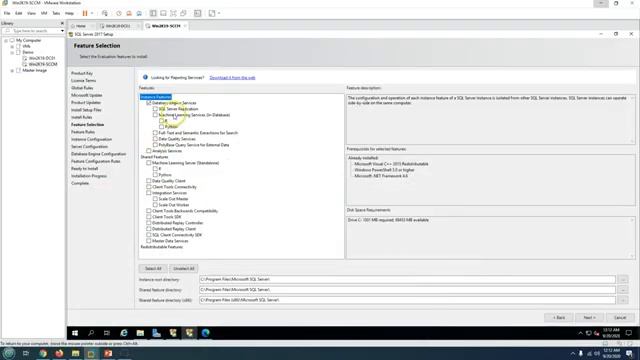Select the Instance Features heading
640x360 pixels.
[x=156, y=97]
